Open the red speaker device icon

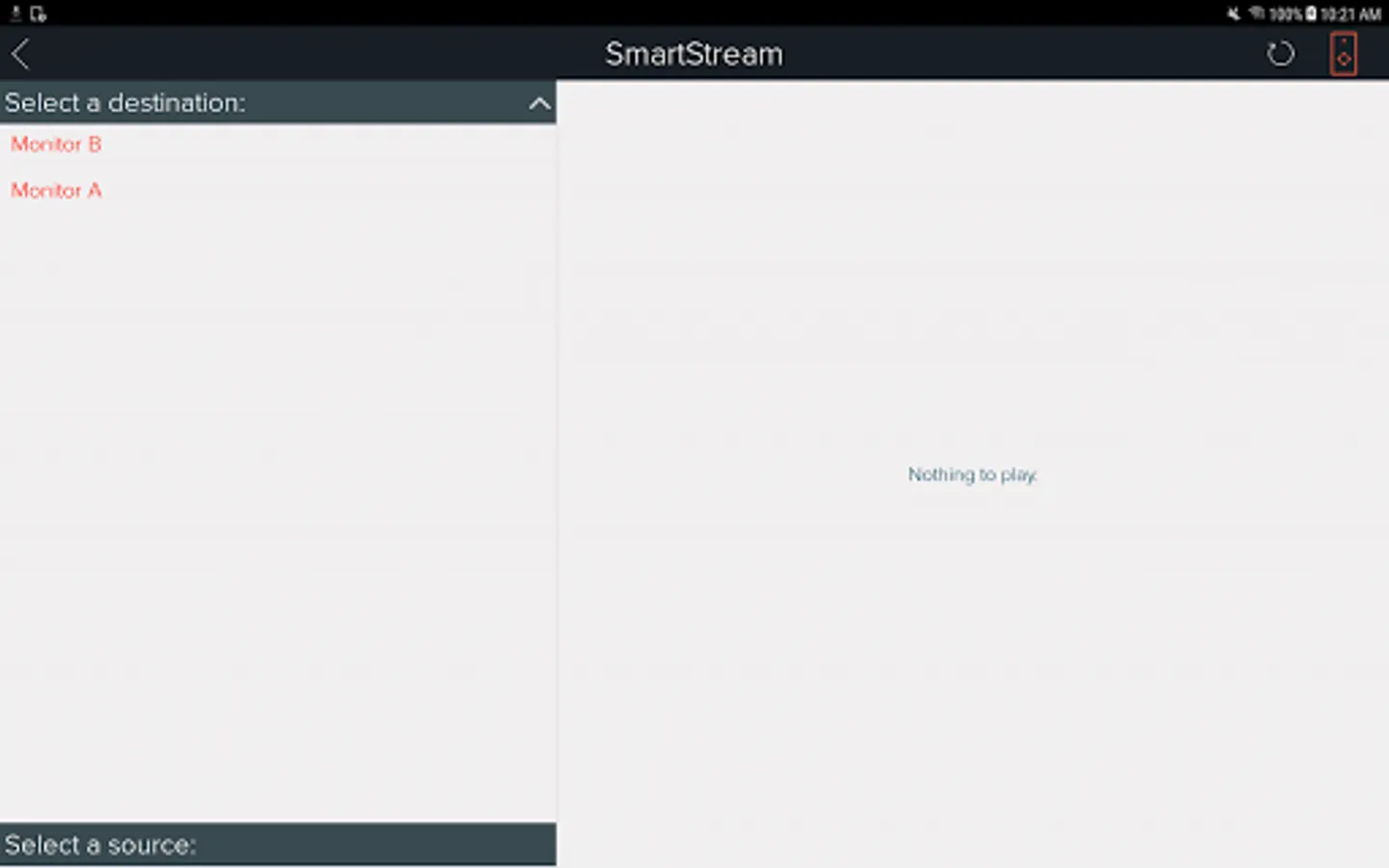pyautogui.click(x=1344, y=54)
